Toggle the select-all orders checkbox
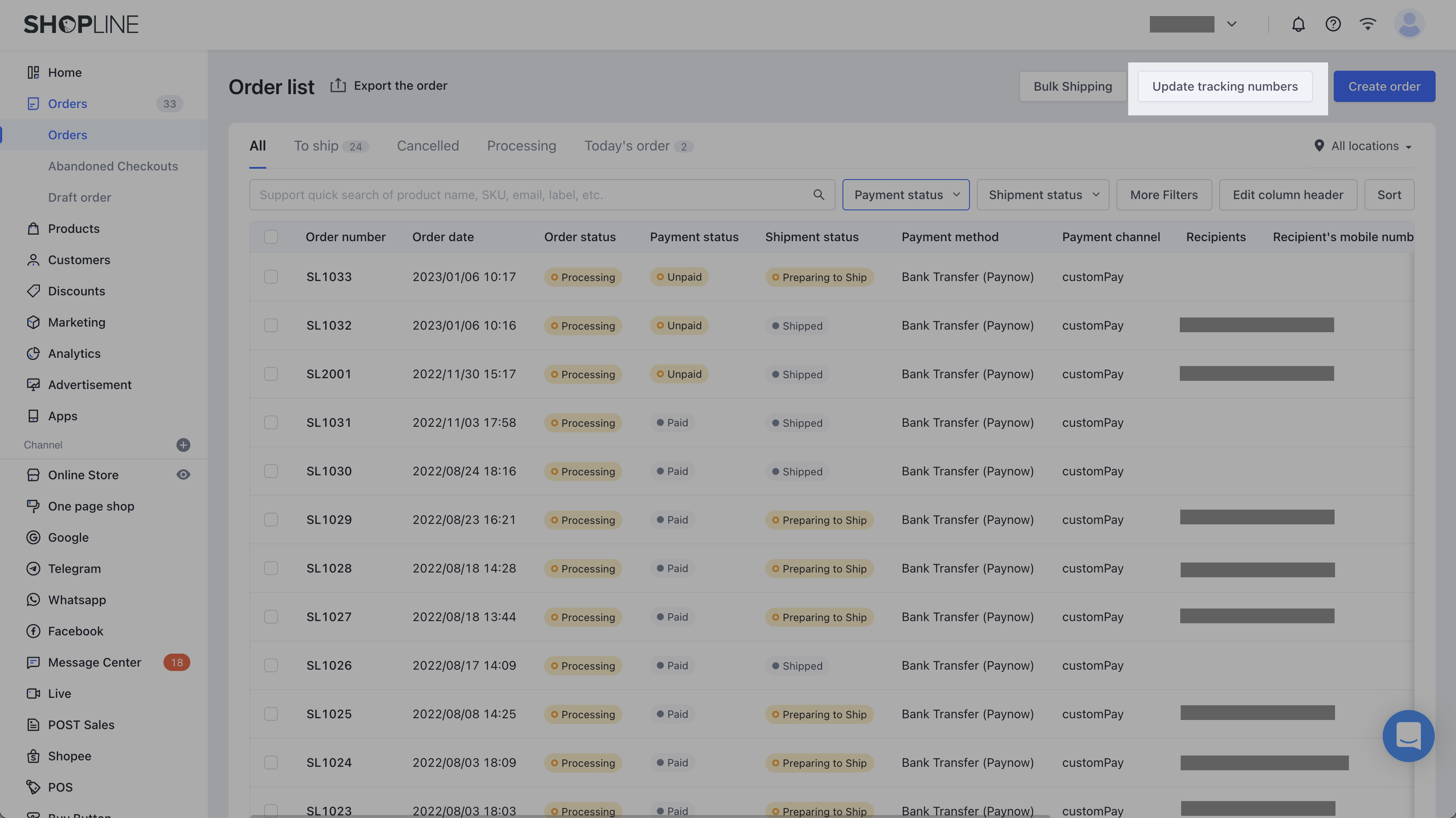 pos(271,237)
